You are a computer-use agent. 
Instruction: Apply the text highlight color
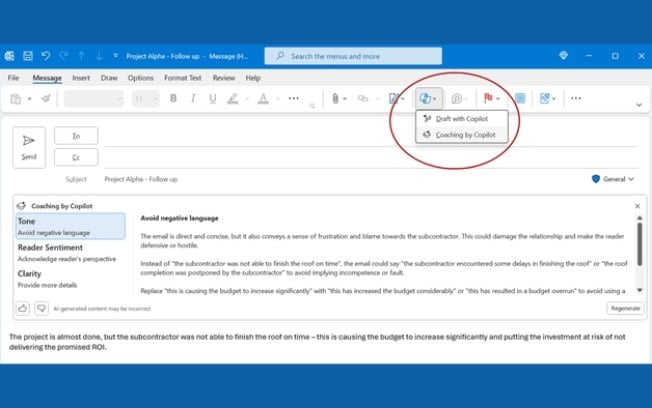tap(232, 99)
